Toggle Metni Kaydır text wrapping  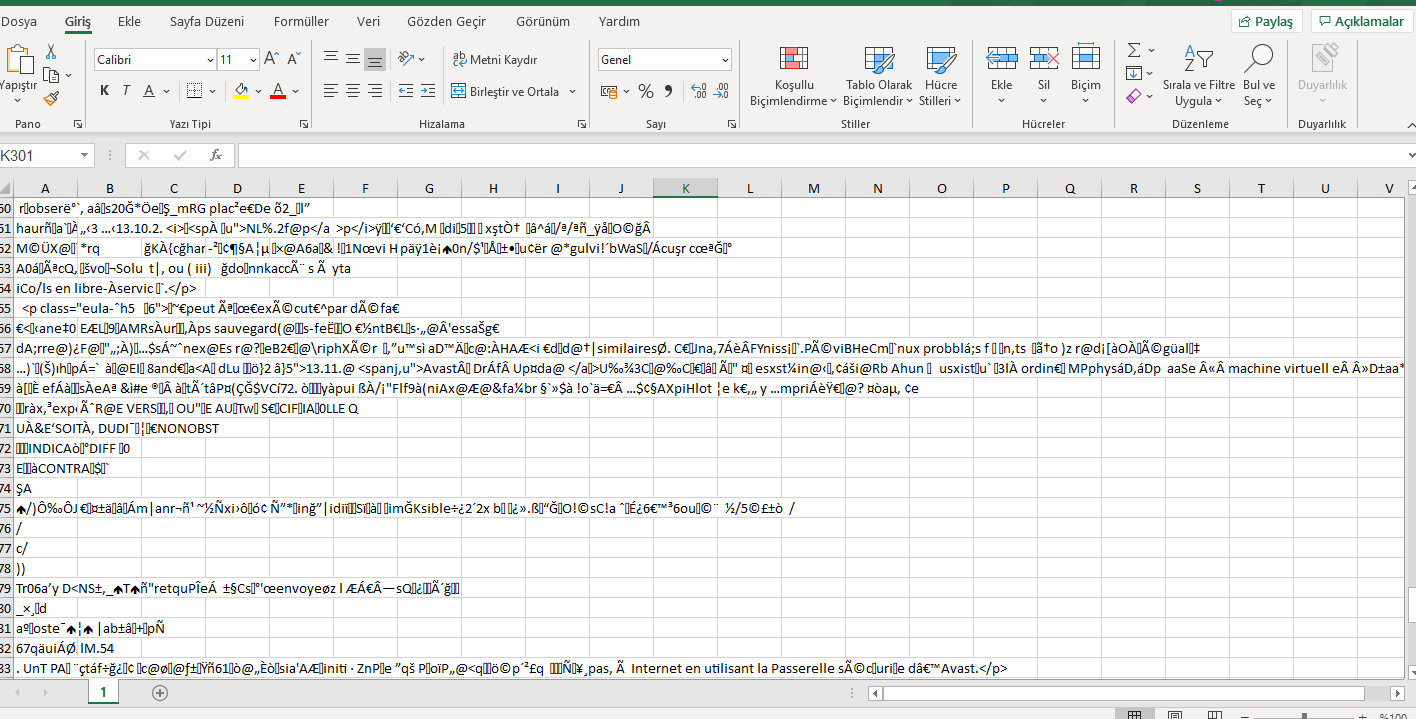[x=494, y=60]
